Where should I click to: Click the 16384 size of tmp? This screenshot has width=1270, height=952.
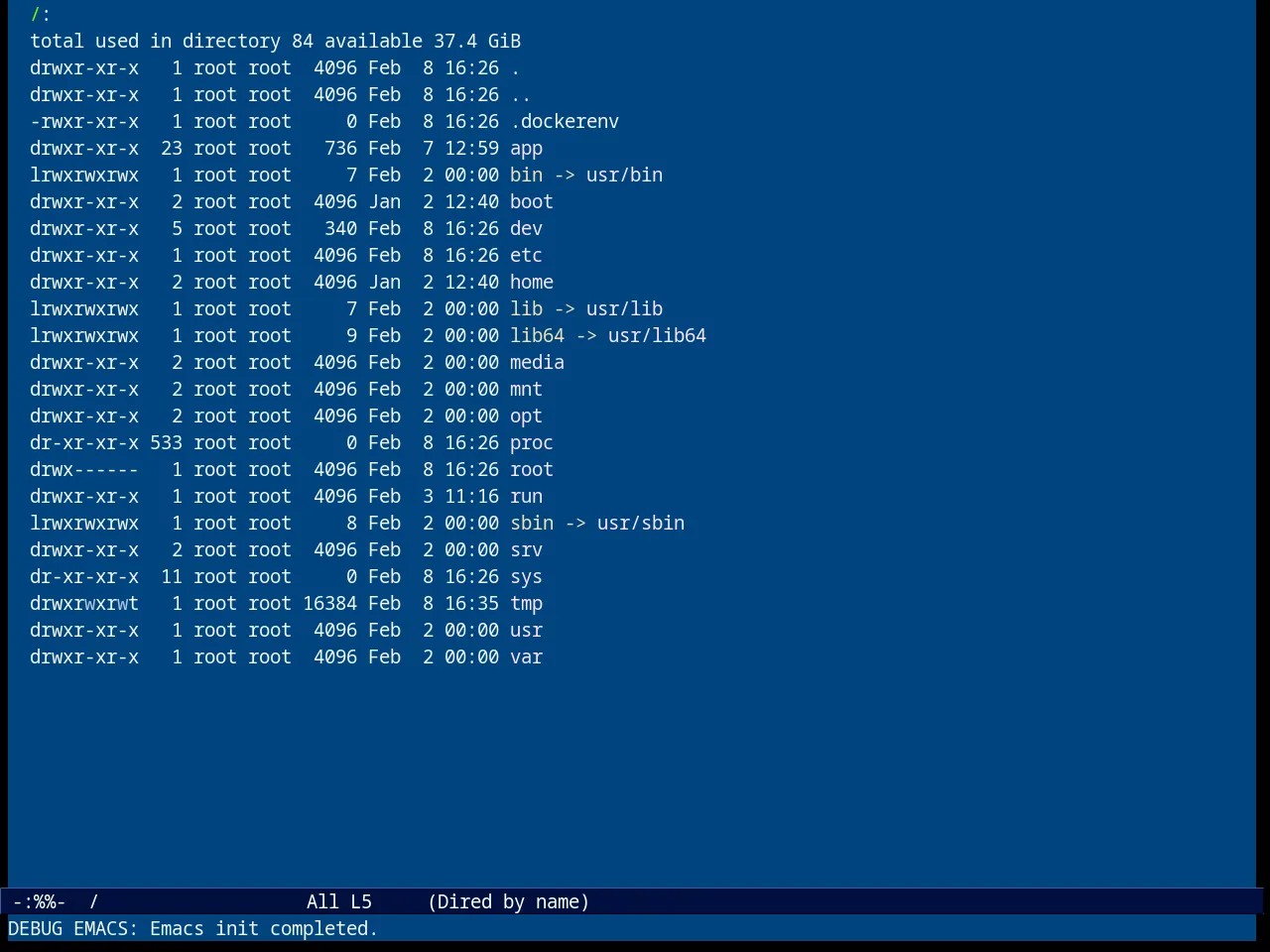point(329,604)
